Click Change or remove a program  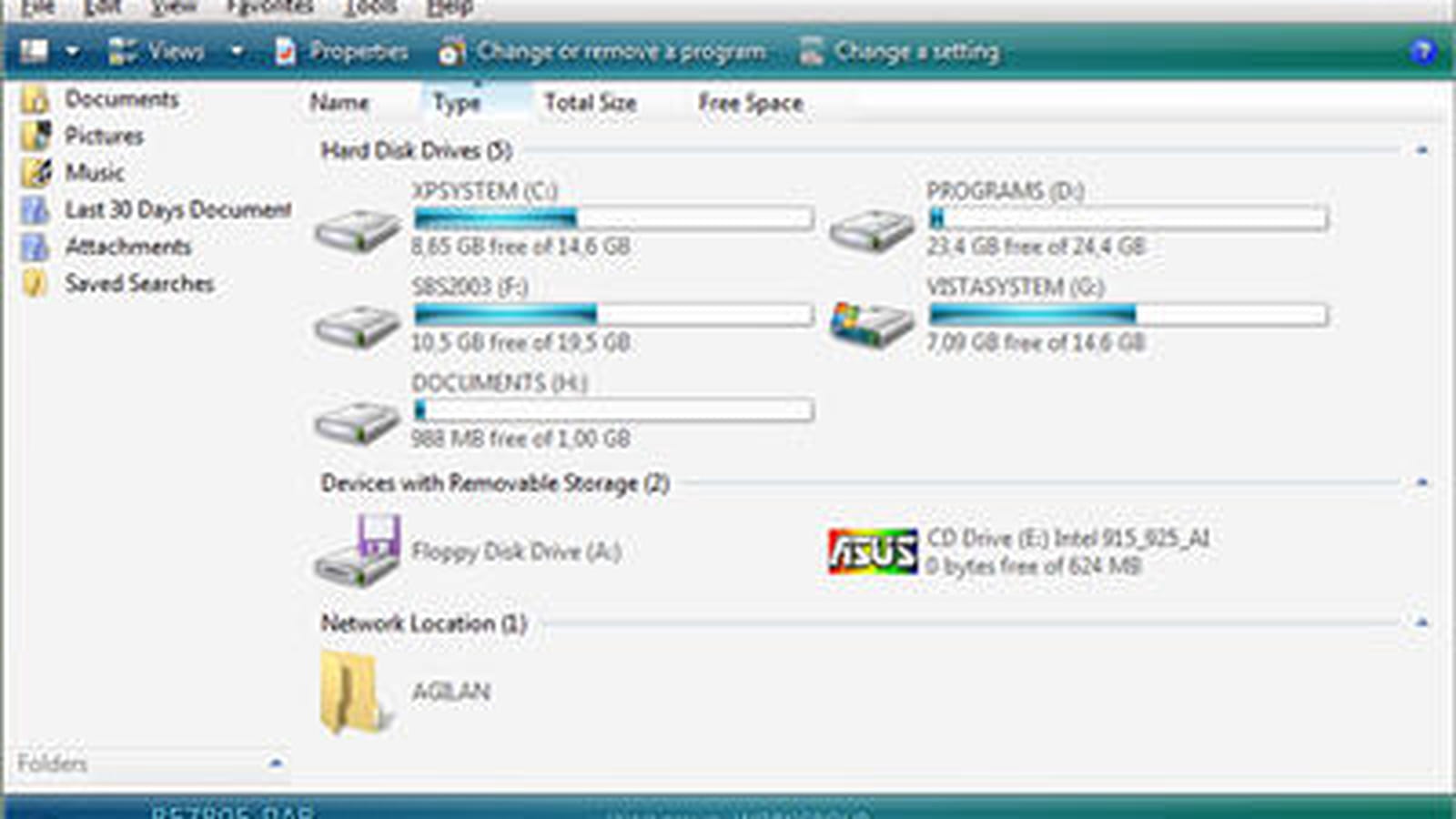[602, 52]
